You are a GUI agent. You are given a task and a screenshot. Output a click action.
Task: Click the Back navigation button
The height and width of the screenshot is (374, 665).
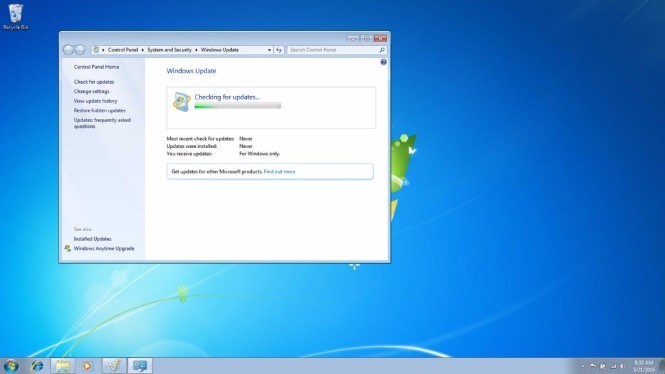(x=68, y=50)
